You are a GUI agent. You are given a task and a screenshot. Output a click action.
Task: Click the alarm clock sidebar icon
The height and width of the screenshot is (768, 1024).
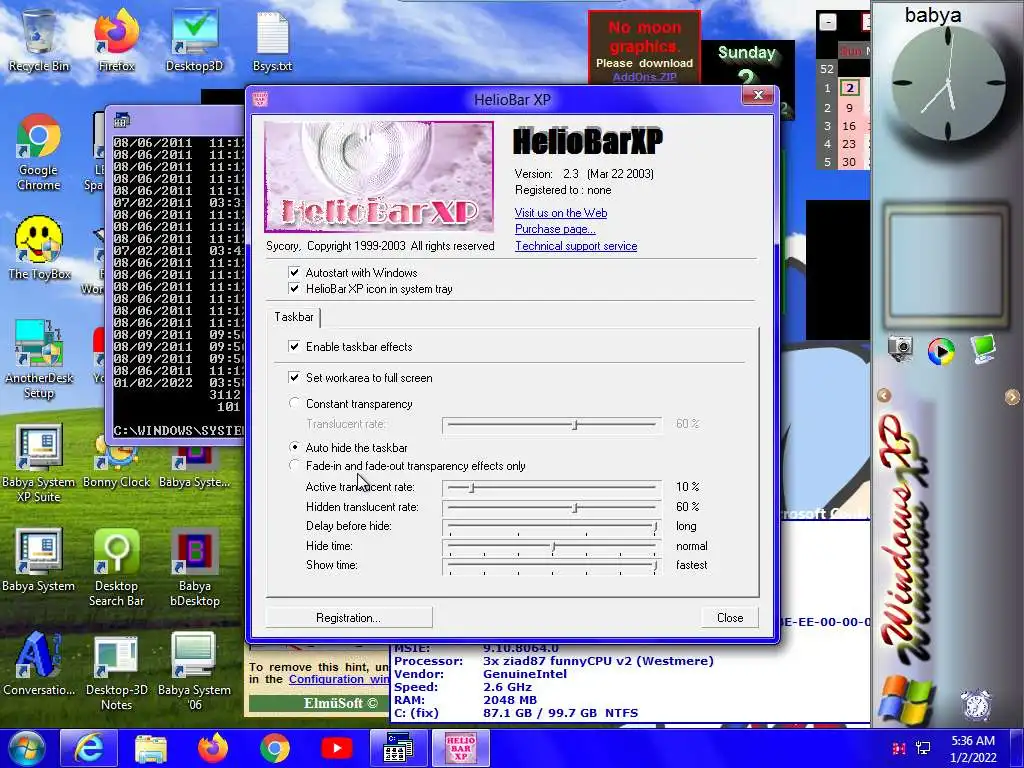(x=976, y=704)
